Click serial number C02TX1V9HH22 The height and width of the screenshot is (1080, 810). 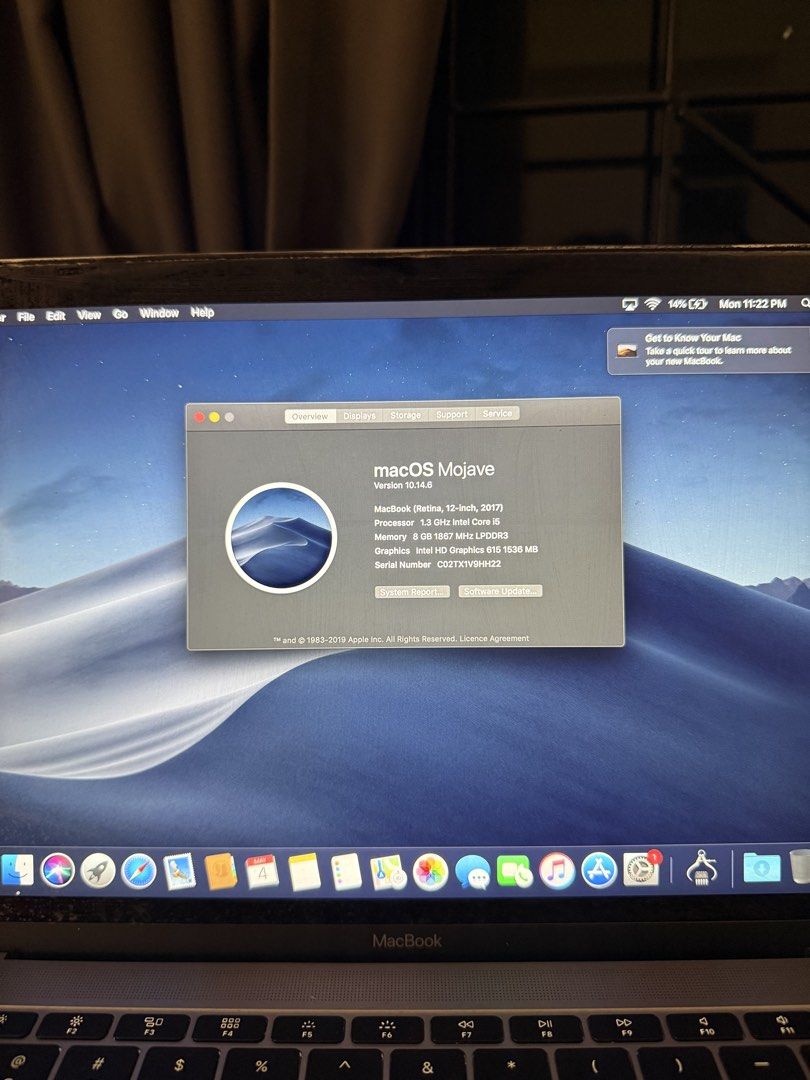[x=469, y=564]
